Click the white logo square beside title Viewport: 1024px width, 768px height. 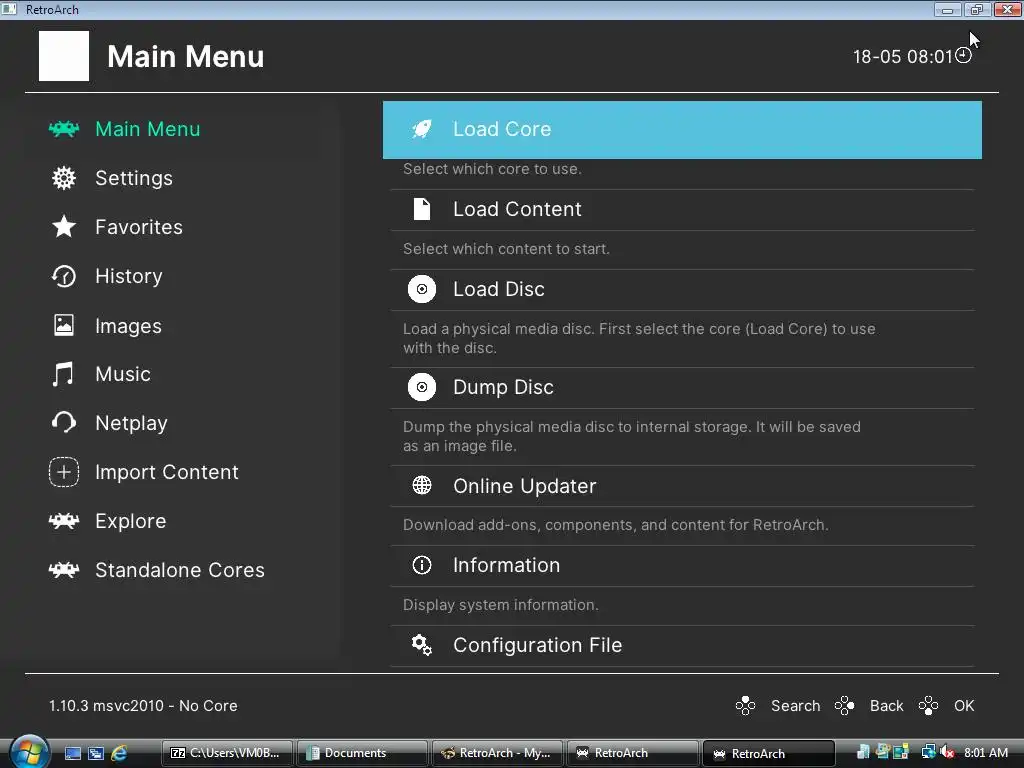click(64, 56)
